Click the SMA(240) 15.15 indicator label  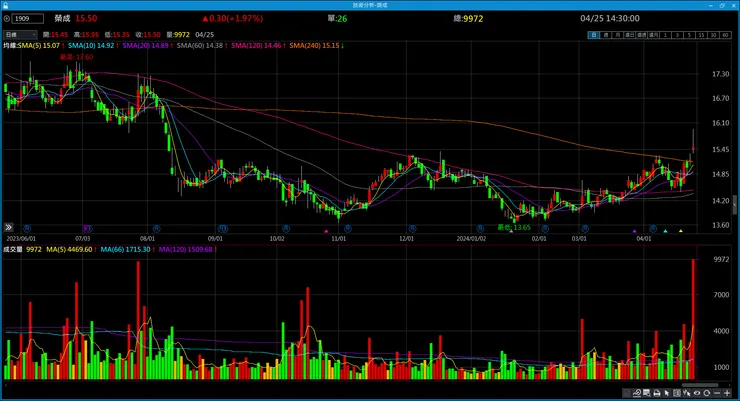[x=314, y=45]
